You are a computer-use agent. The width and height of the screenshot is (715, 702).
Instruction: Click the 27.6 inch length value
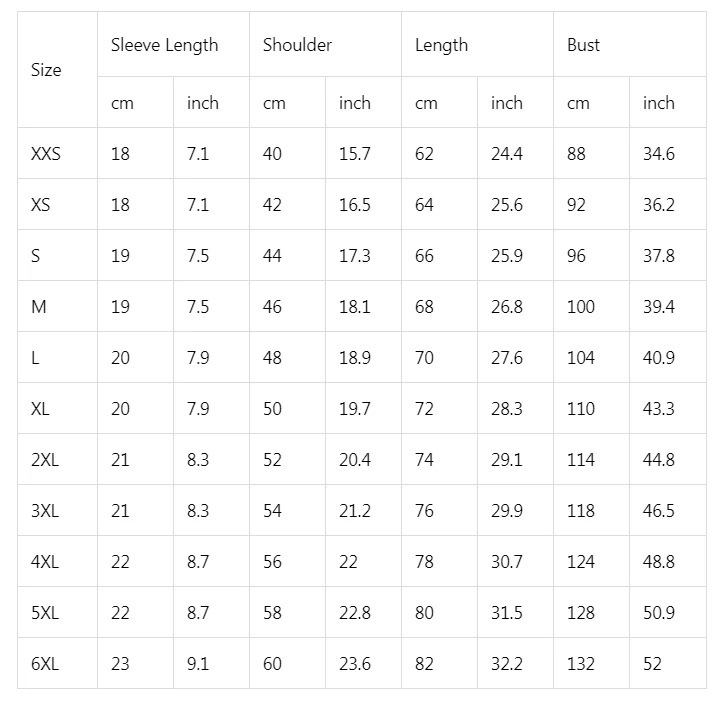506,358
